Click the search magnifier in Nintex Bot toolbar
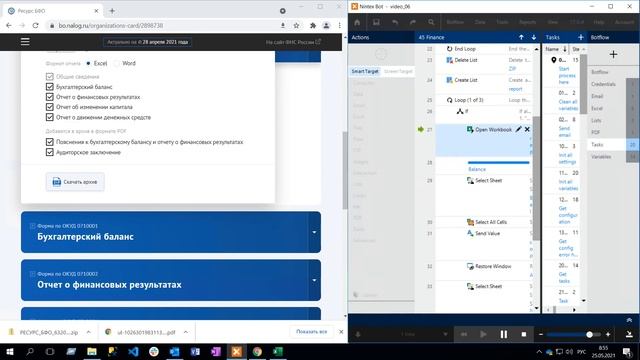The width and height of the screenshot is (640, 360). pos(431,22)
